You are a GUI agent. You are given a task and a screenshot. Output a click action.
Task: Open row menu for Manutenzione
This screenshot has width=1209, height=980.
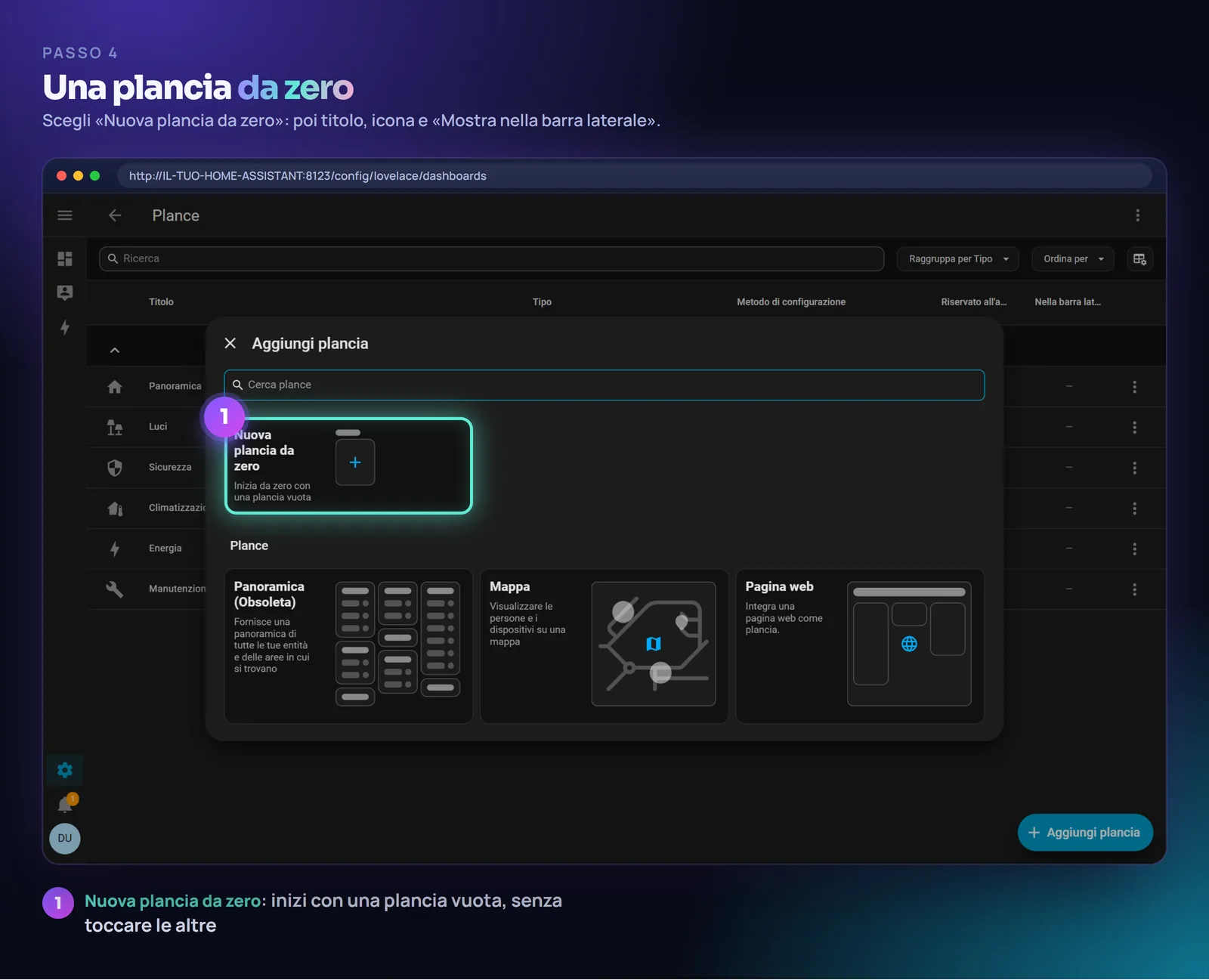(1134, 589)
